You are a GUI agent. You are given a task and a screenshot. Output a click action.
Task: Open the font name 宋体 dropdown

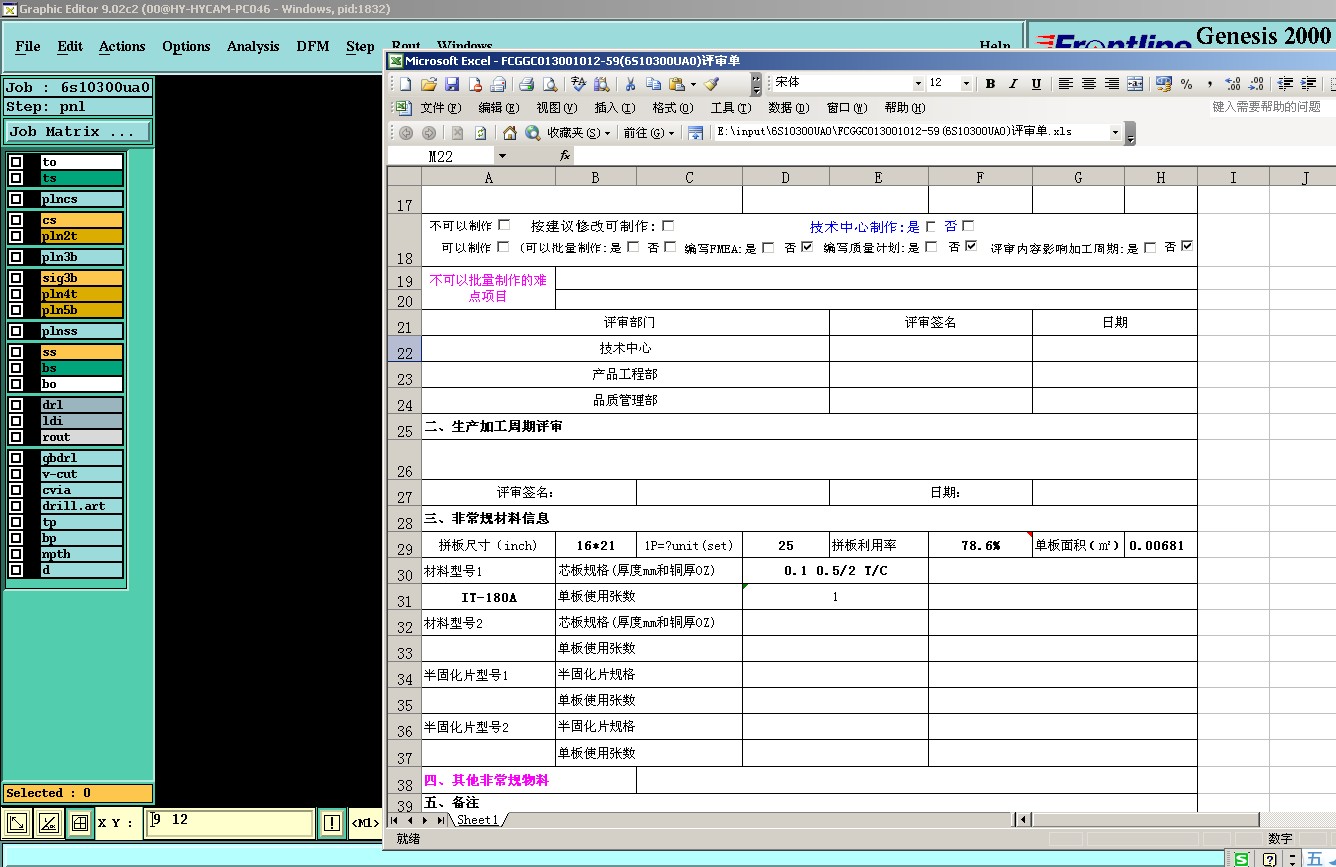(x=918, y=84)
